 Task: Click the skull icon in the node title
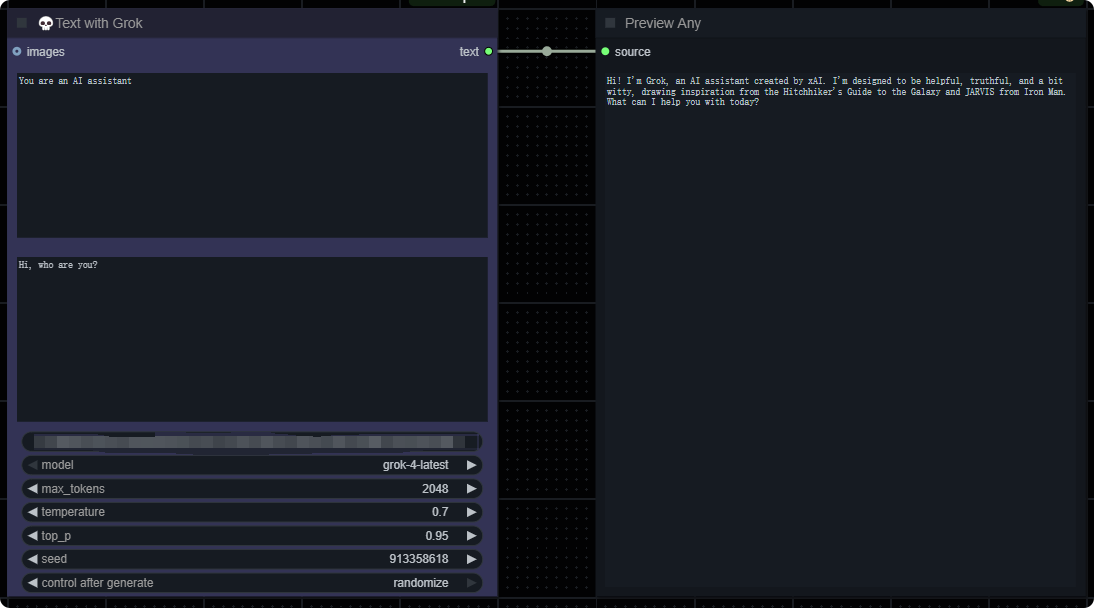pyautogui.click(x=46, y=23)
